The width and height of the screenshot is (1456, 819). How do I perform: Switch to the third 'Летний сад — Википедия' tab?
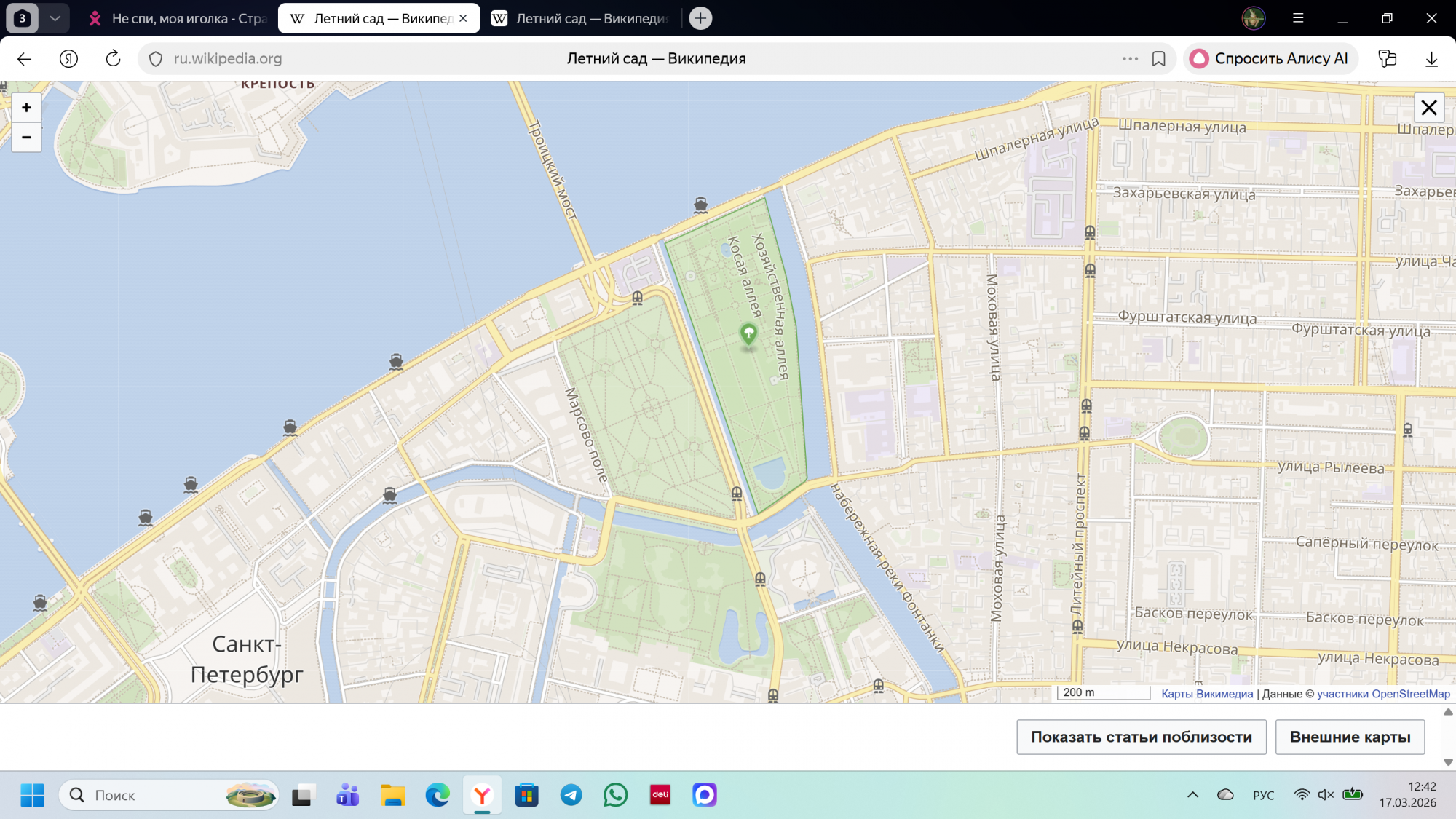pos(581,18)
